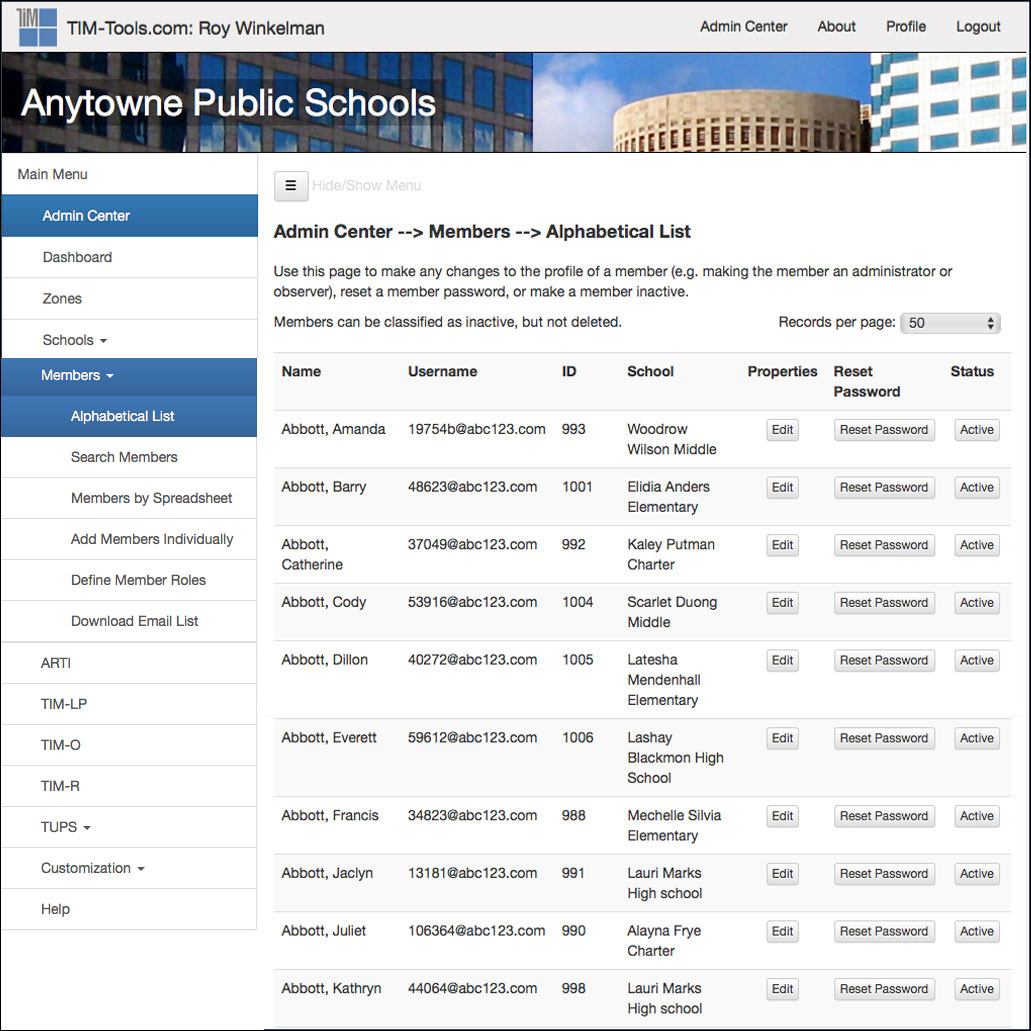Click the Anytowne Public Schools banner image
The height and width of the screenshot is (1031, 1031).
point(514,103)
